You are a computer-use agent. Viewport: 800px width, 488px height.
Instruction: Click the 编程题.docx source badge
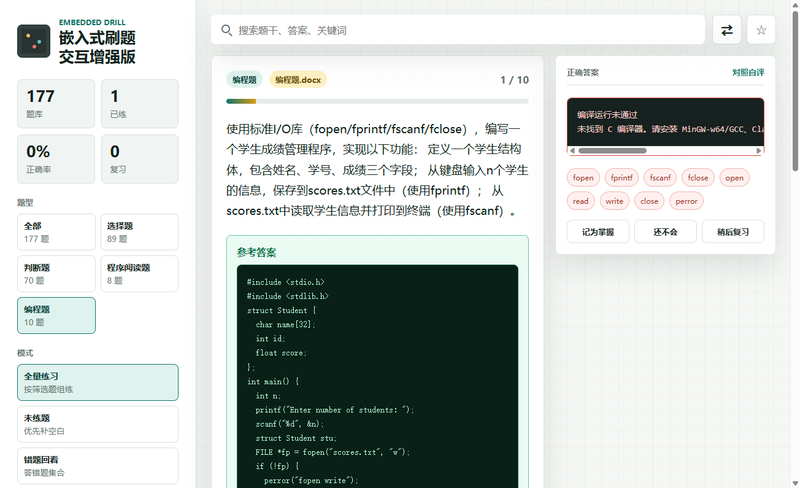(298, 80)
